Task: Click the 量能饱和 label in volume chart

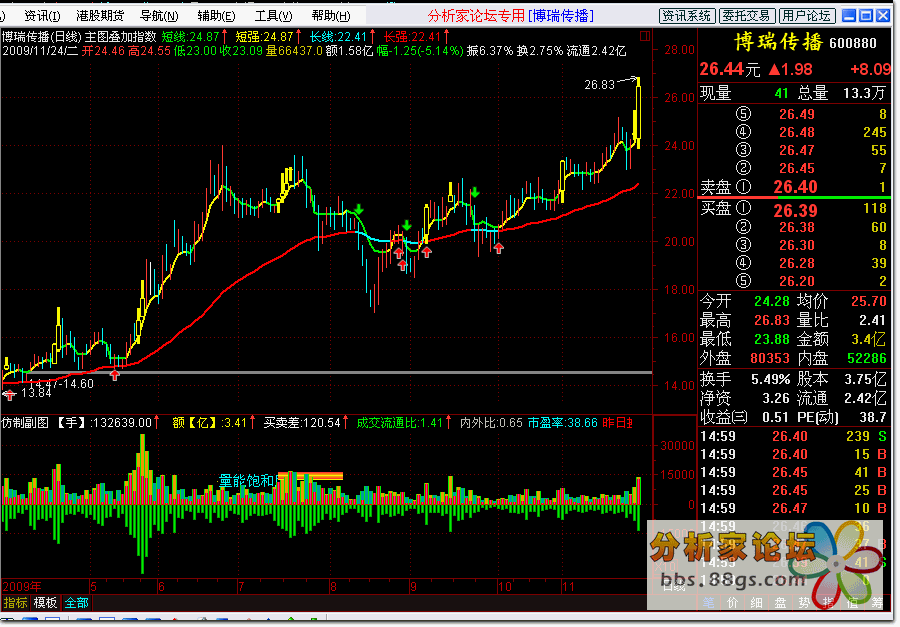Action: click(247, 481)
